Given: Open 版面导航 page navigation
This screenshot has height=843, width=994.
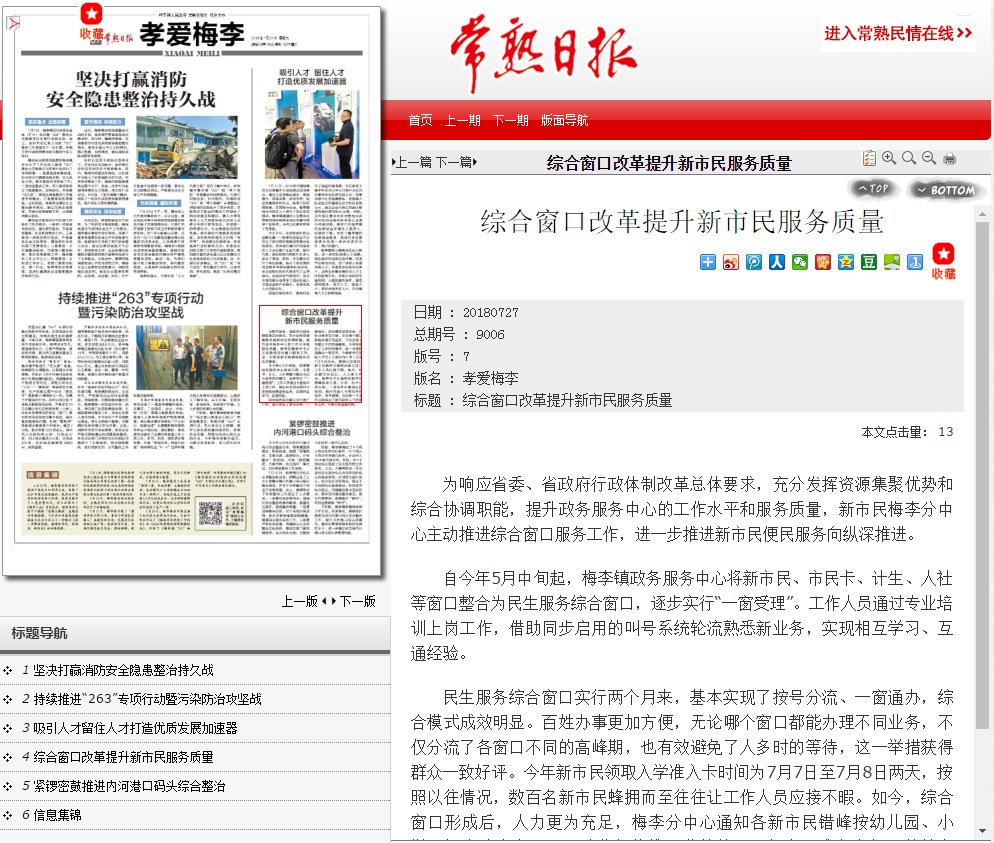Looking at the screenshot, I should click(564, 120).
